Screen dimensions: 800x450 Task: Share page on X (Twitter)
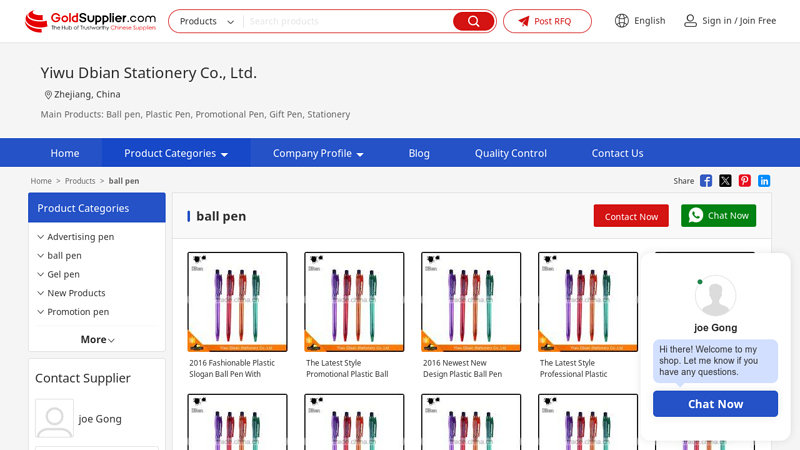point(725,181)
